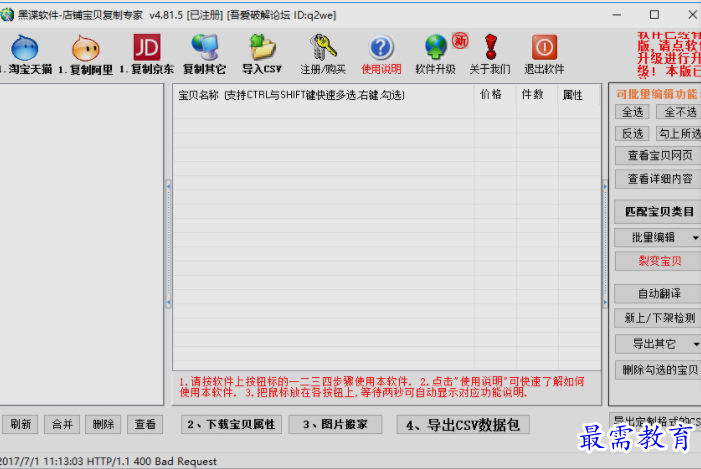Click the left panel collapse splitter handle
Image resolution: width=701 pixels, height=469 pixels.
point(169,244)
